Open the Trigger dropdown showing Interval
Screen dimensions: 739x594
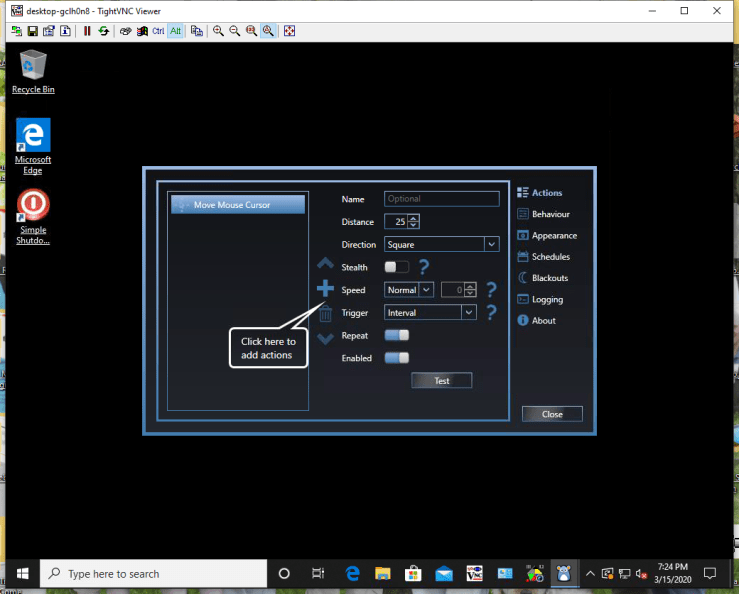(430, 312)
